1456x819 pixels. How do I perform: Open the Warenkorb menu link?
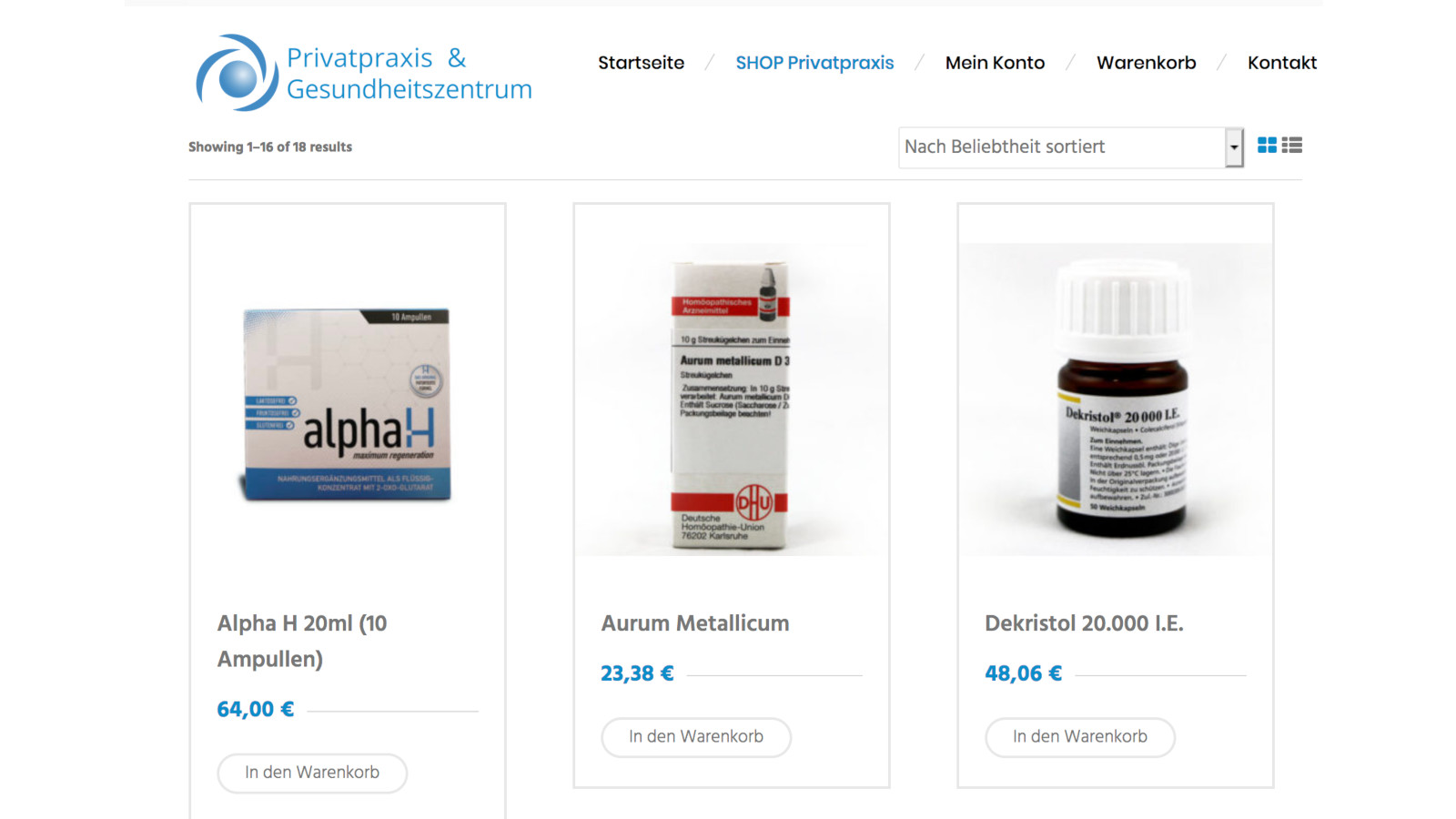coord(1146,63)
